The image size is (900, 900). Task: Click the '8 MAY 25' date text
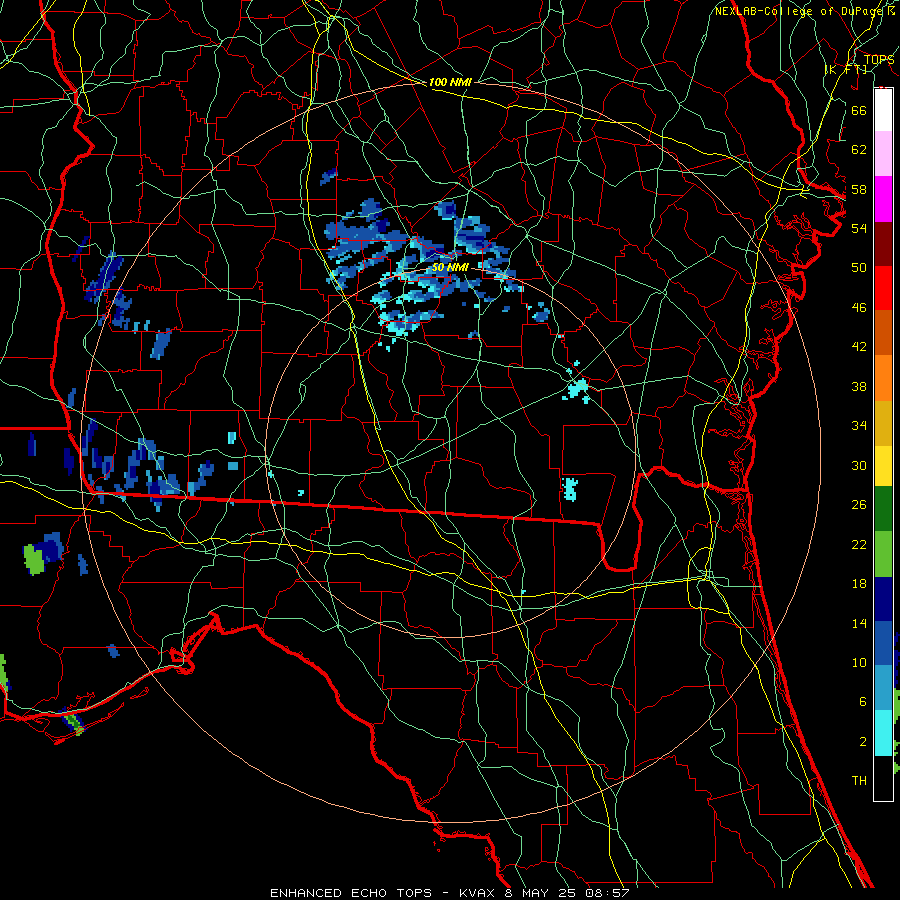pos(540,893)
